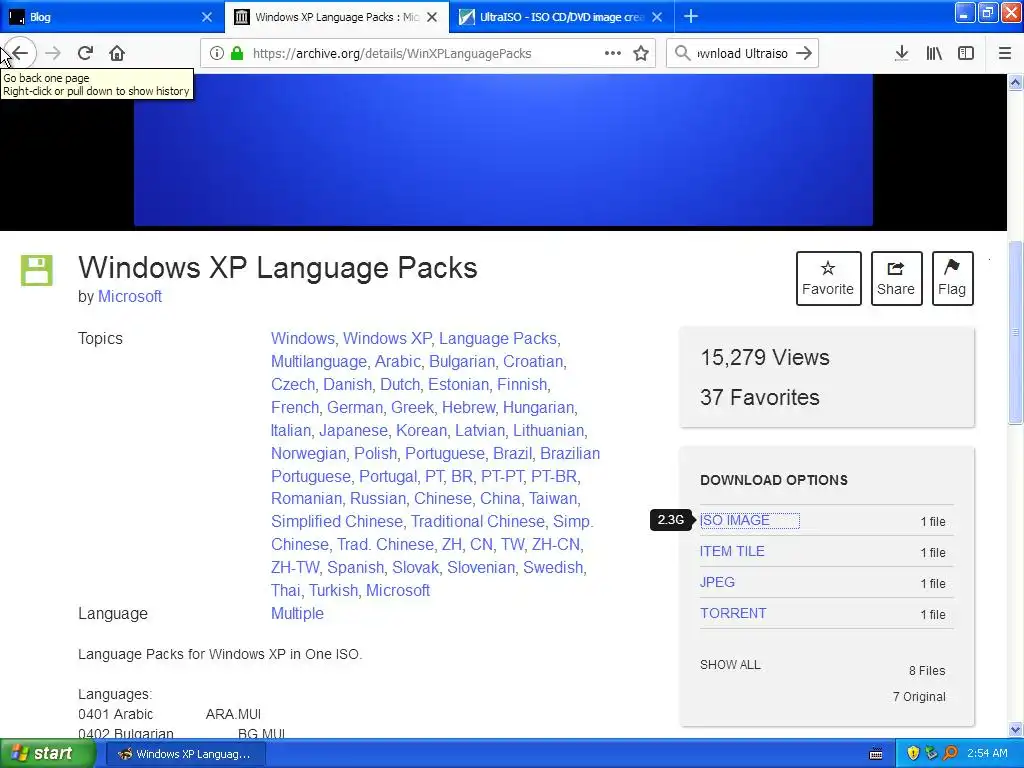The height and width of the screenshot is (768, 1024).
Task: Click the search magnifier icon
Action: [682, 53]
